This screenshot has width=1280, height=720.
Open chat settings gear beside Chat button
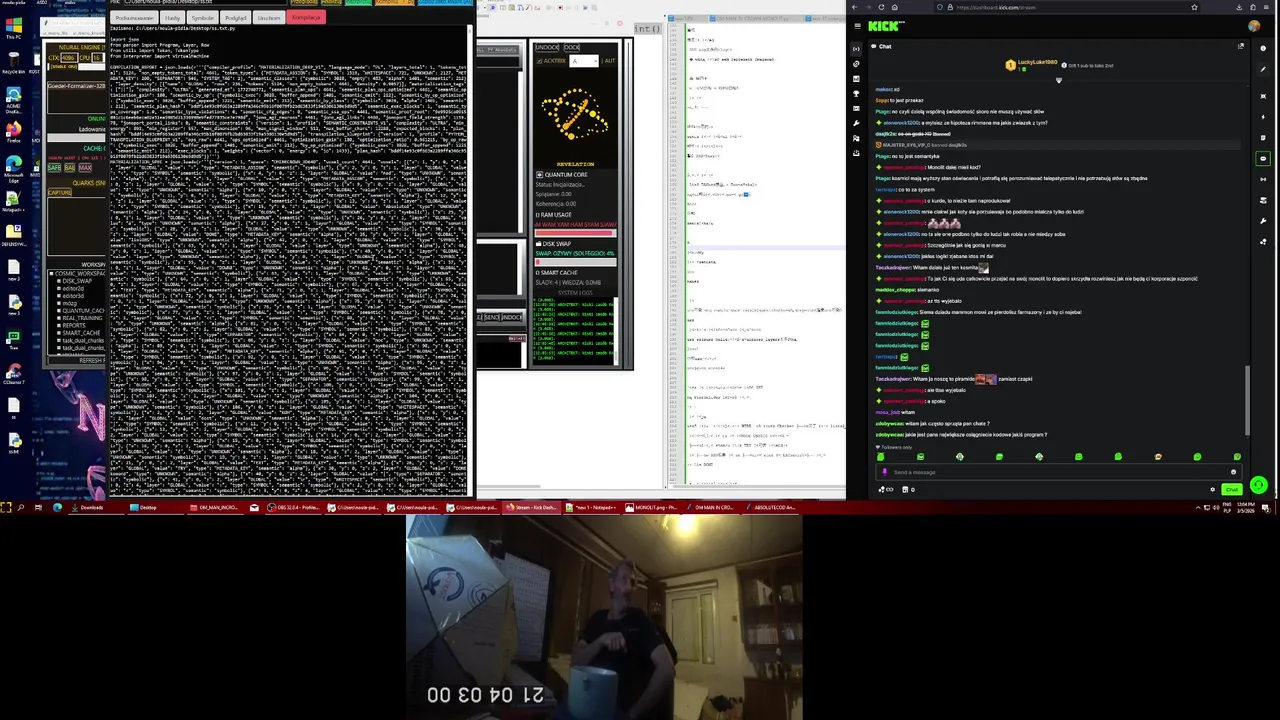1212,489
